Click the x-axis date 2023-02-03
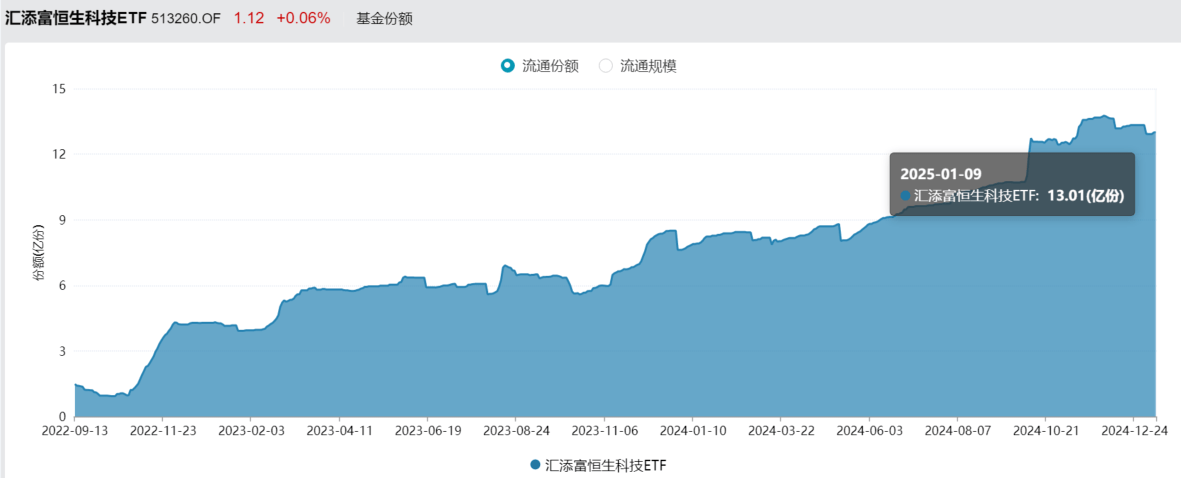This screenshot has height=478, width=1181. (251, 431)
